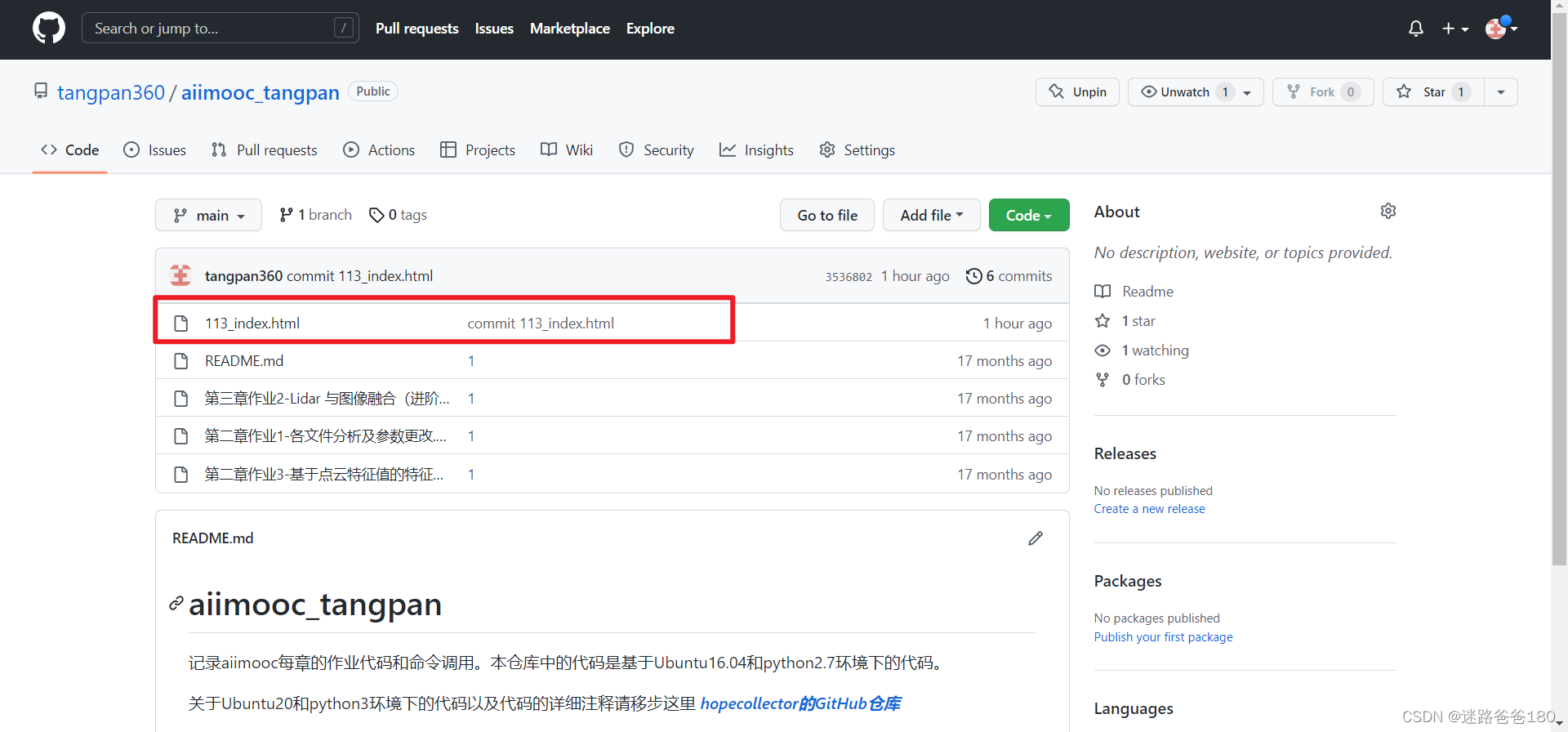Click file icon for README.md row
The image size is (1568, 732).
pyautogui.click(x=181, y=361)
